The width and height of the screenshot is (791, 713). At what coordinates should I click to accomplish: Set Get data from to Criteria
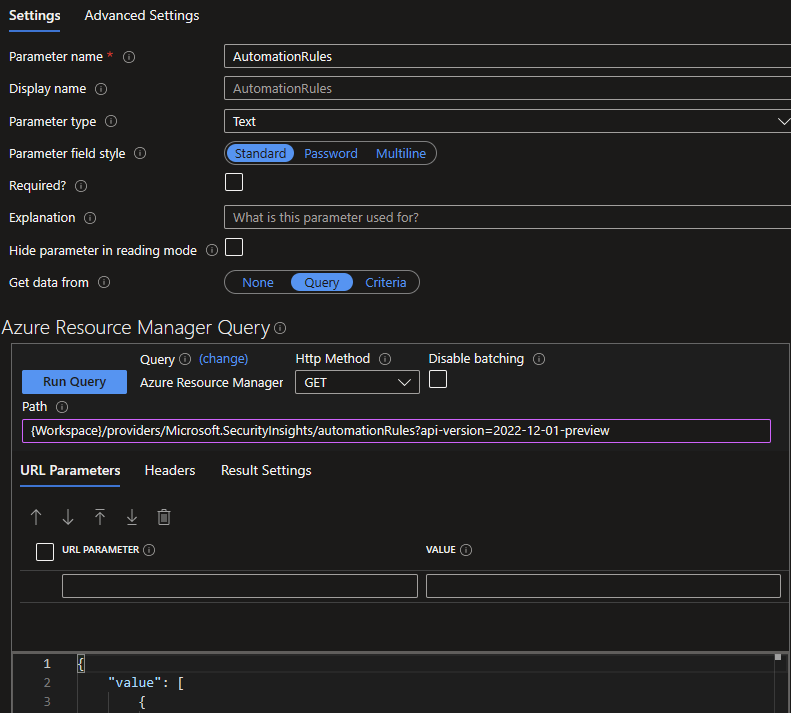(386, 283)
